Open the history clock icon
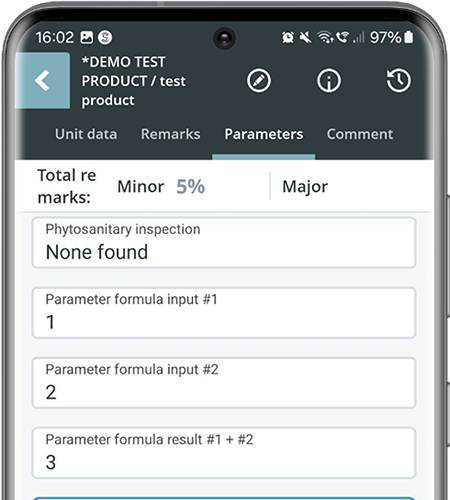The width and height of the screenshot is (450, 500). point(399,81)
